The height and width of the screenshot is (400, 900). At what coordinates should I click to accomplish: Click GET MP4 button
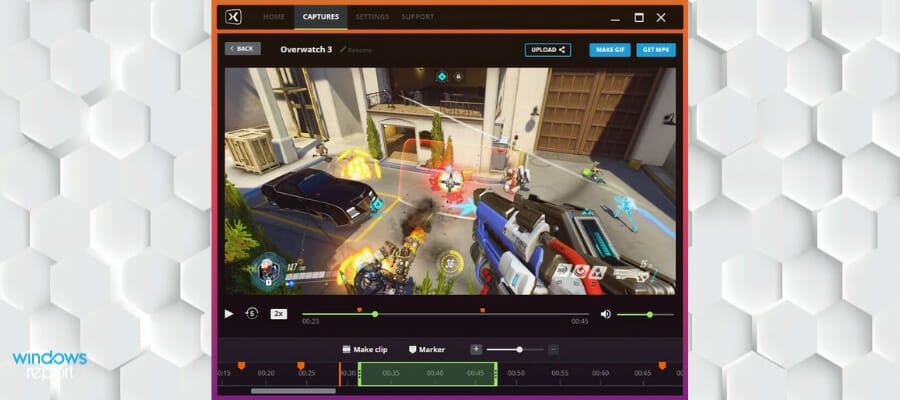(656, 50)
